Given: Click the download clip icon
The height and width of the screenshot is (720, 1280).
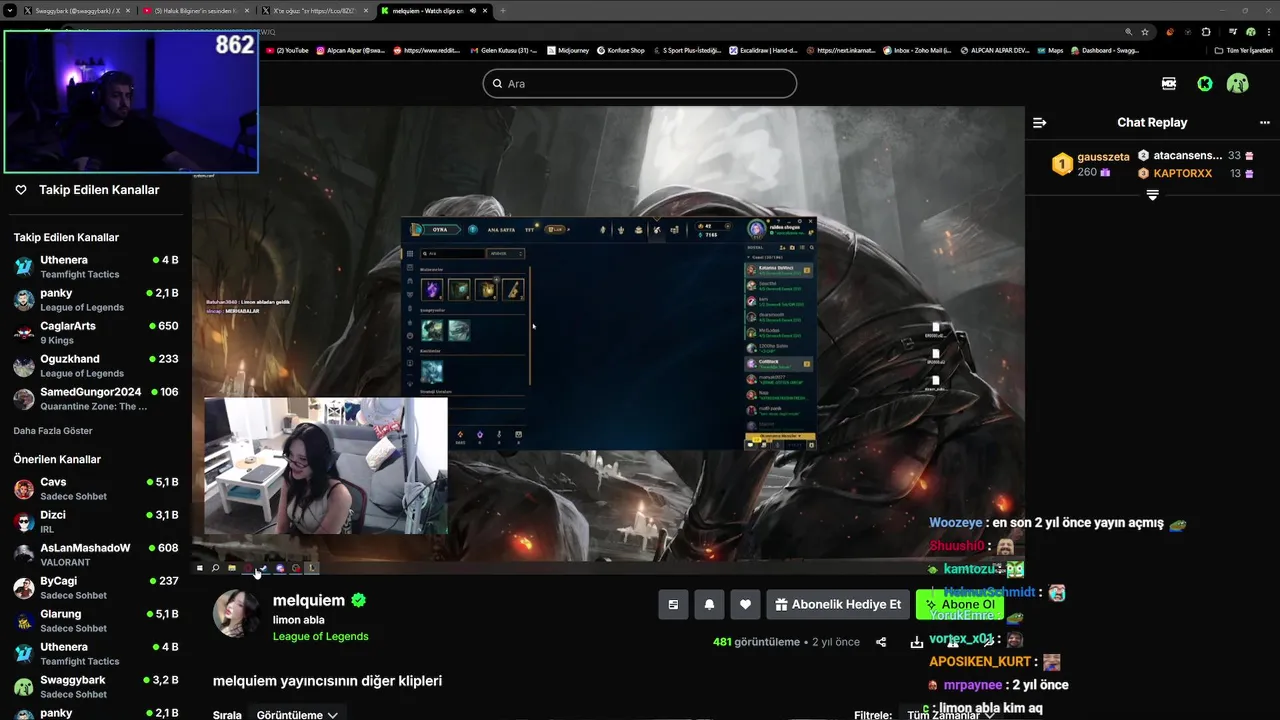Looking at the screenshot, I should (x=916, y=642).
